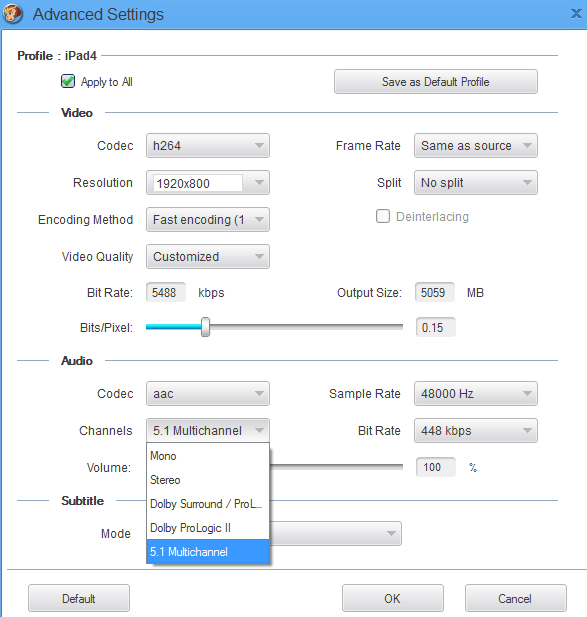The image size is (587, 617).
Task: Click the OK button
Action: pos(393,598)
